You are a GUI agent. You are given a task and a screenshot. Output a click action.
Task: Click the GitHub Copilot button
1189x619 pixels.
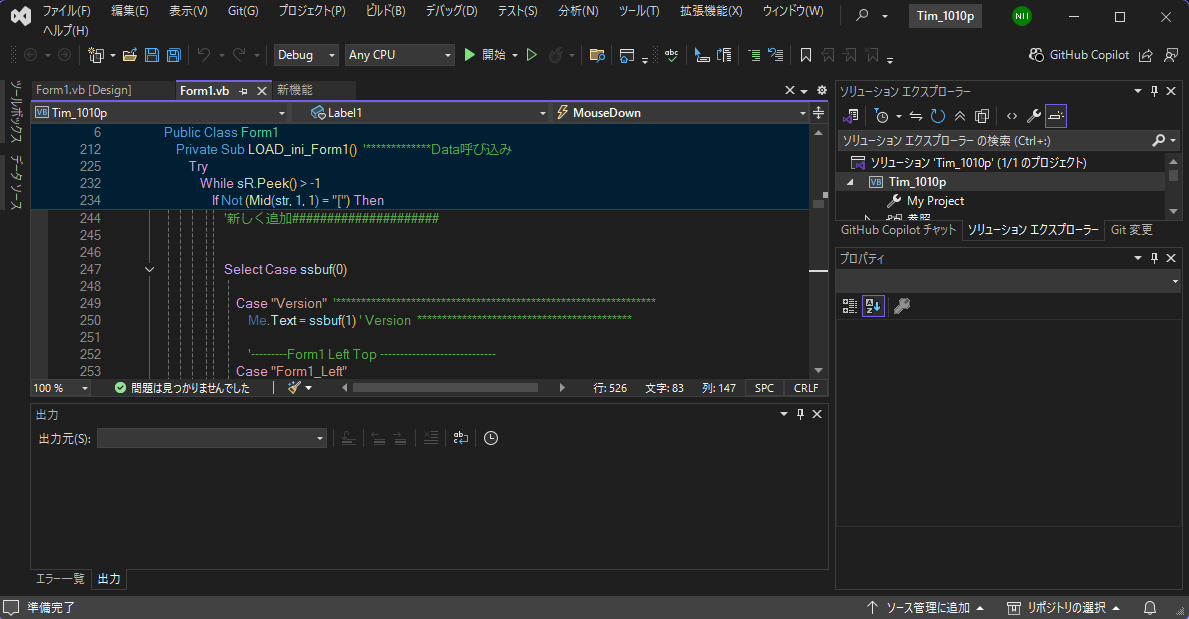pyautogui.click(x=1079, y=55)
